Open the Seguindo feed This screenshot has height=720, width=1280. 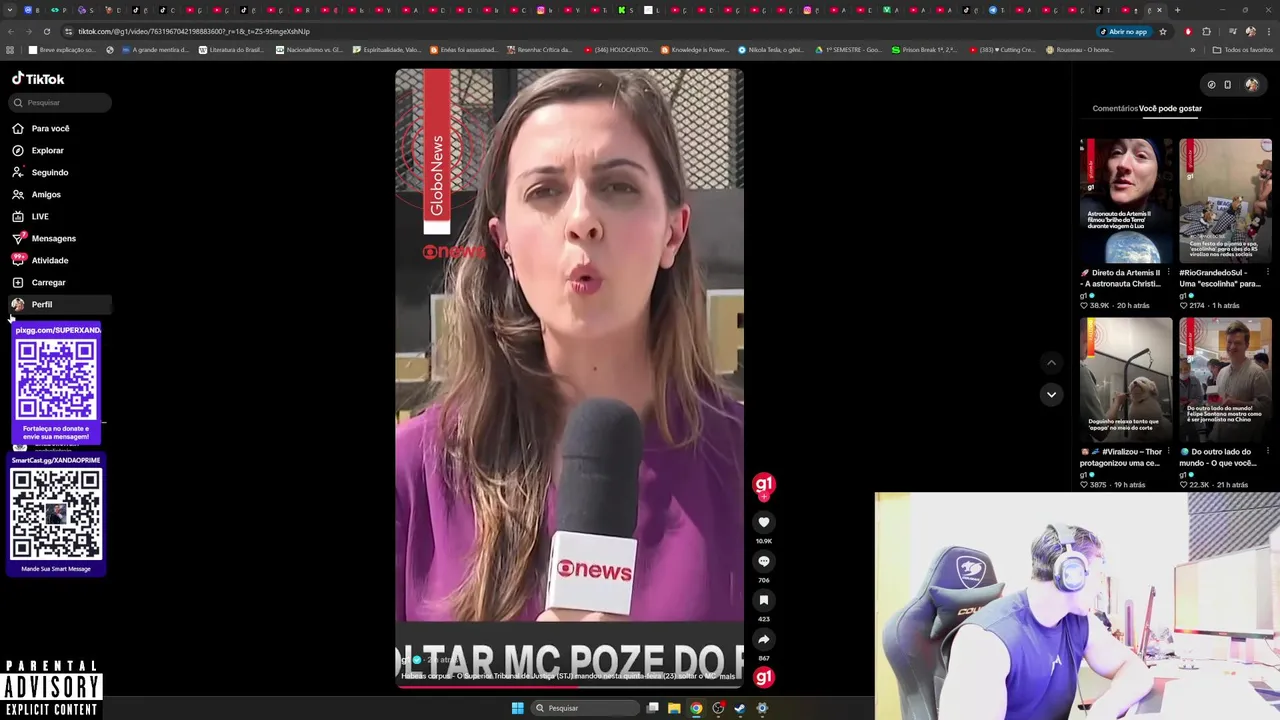pos(49,172)
